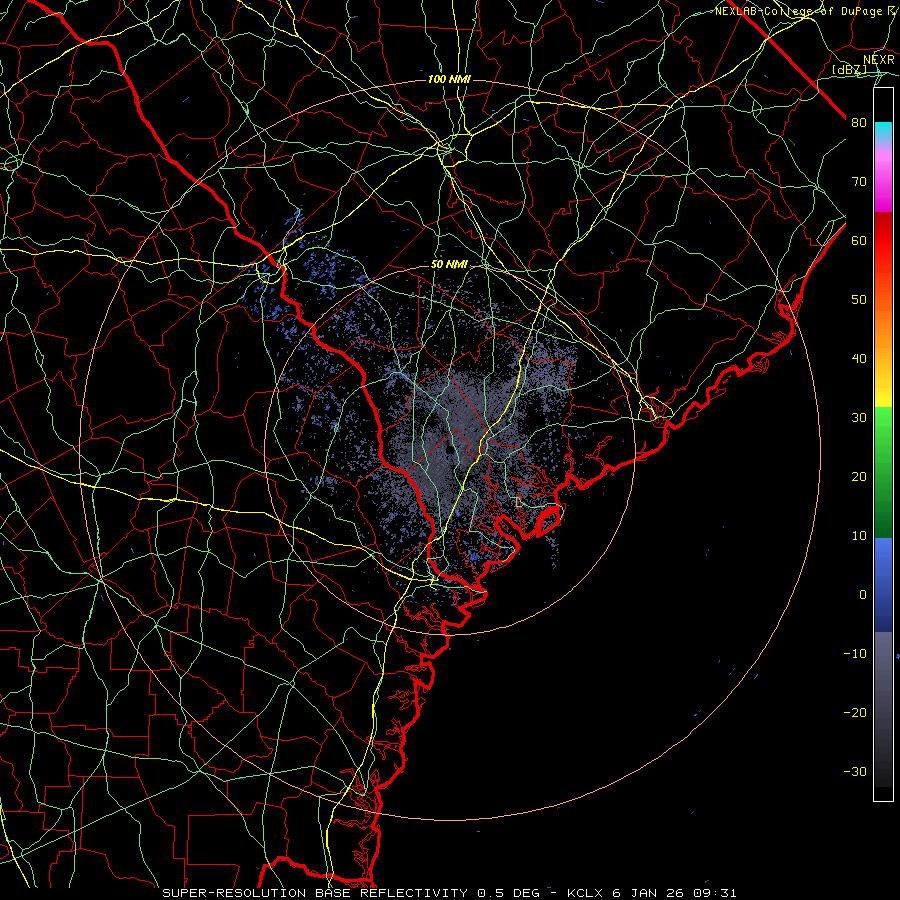Image resolution: width=900 pixels, height=900 pixels.
Task: Click the KCLX station identifier in caption
Action: pos(586,893)
